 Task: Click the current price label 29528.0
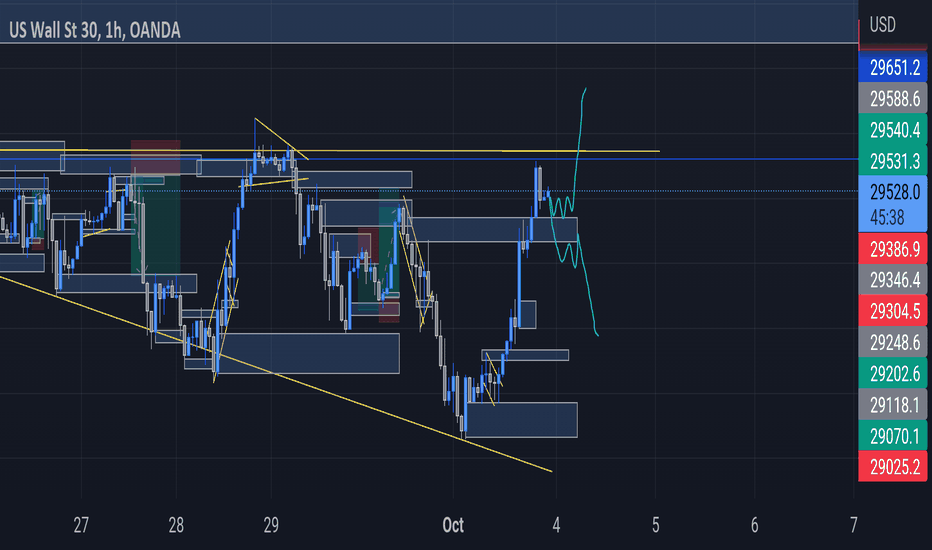tap(895, 192)
